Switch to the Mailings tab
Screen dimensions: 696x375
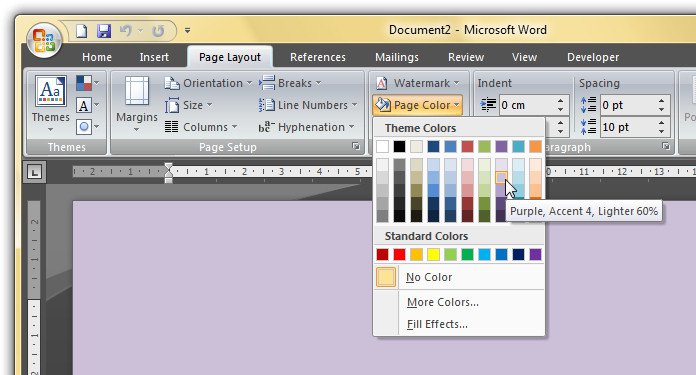click(397, 57)
